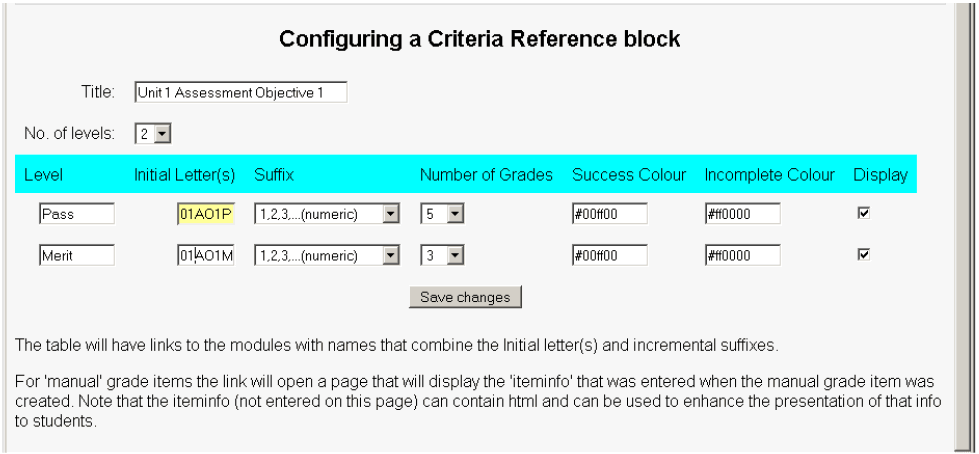Open Suffix dropdown for Merit row

point(327,256)
